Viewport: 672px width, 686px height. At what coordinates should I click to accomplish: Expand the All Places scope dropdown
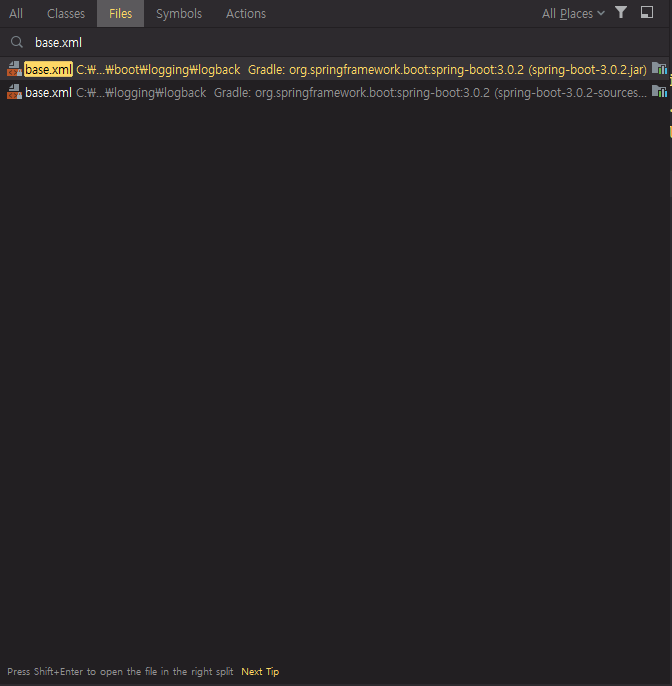(x=573, y=14)
